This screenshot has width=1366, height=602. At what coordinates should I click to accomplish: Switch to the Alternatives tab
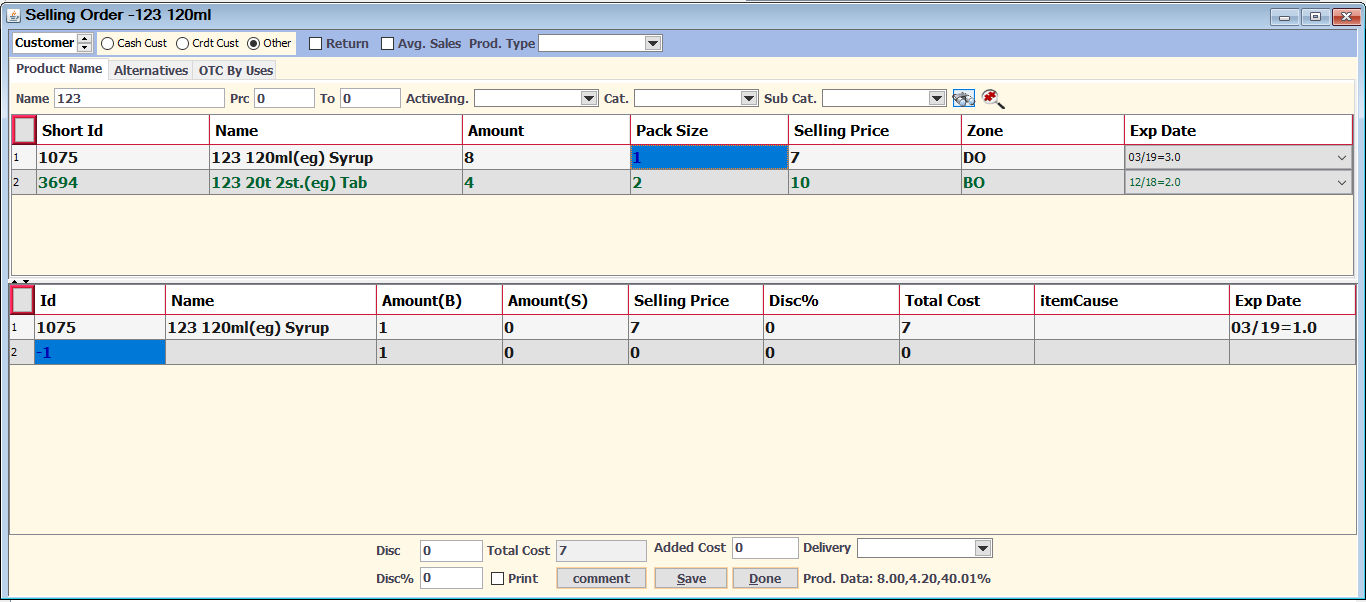[151, 70]
